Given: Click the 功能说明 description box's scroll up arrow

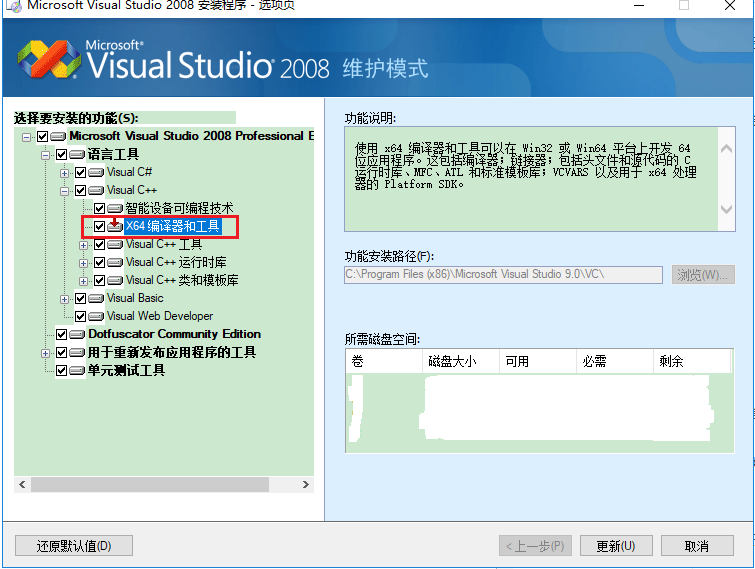Looking at the screenshot, I should click(726, 149).
